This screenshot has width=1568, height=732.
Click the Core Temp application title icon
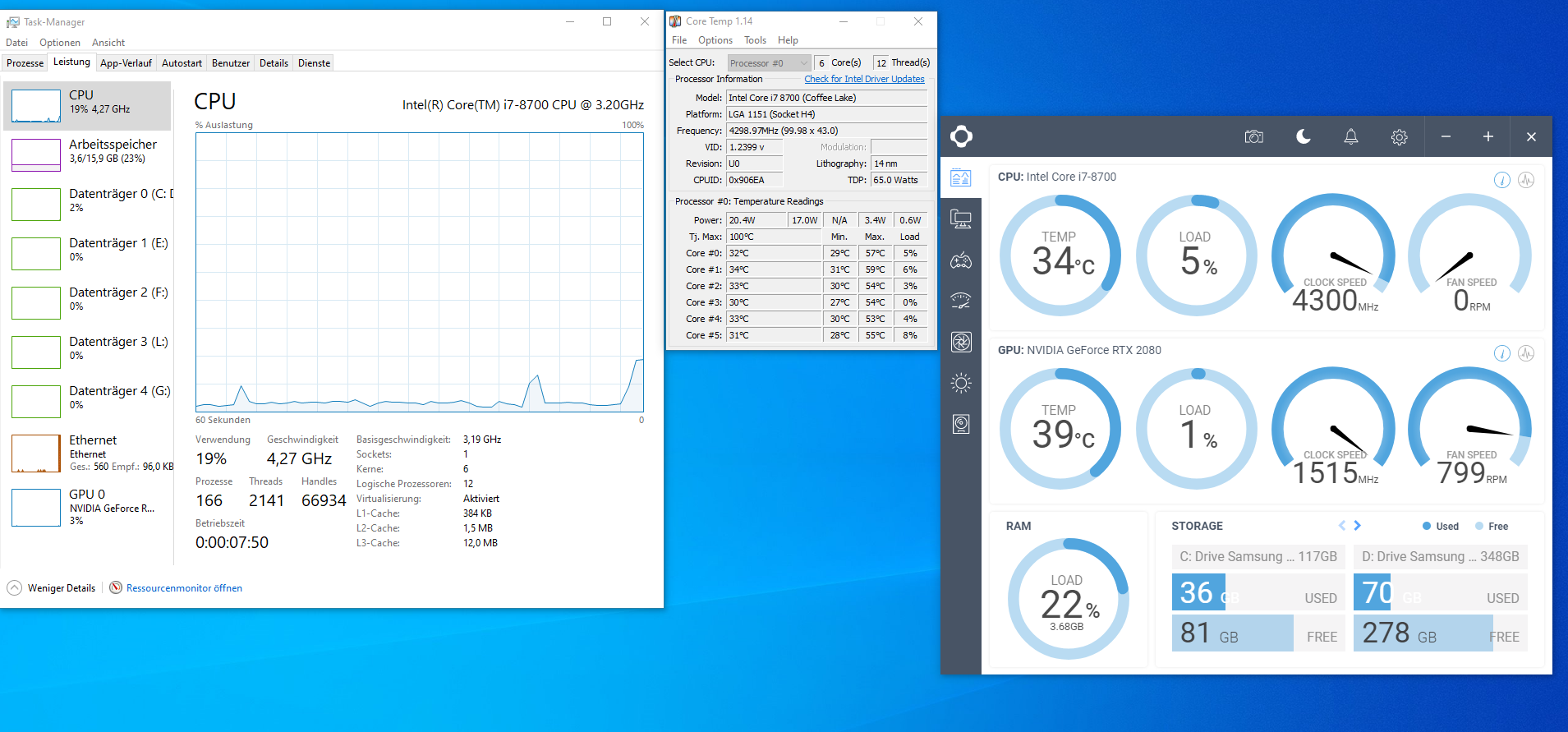click(675, 21)
